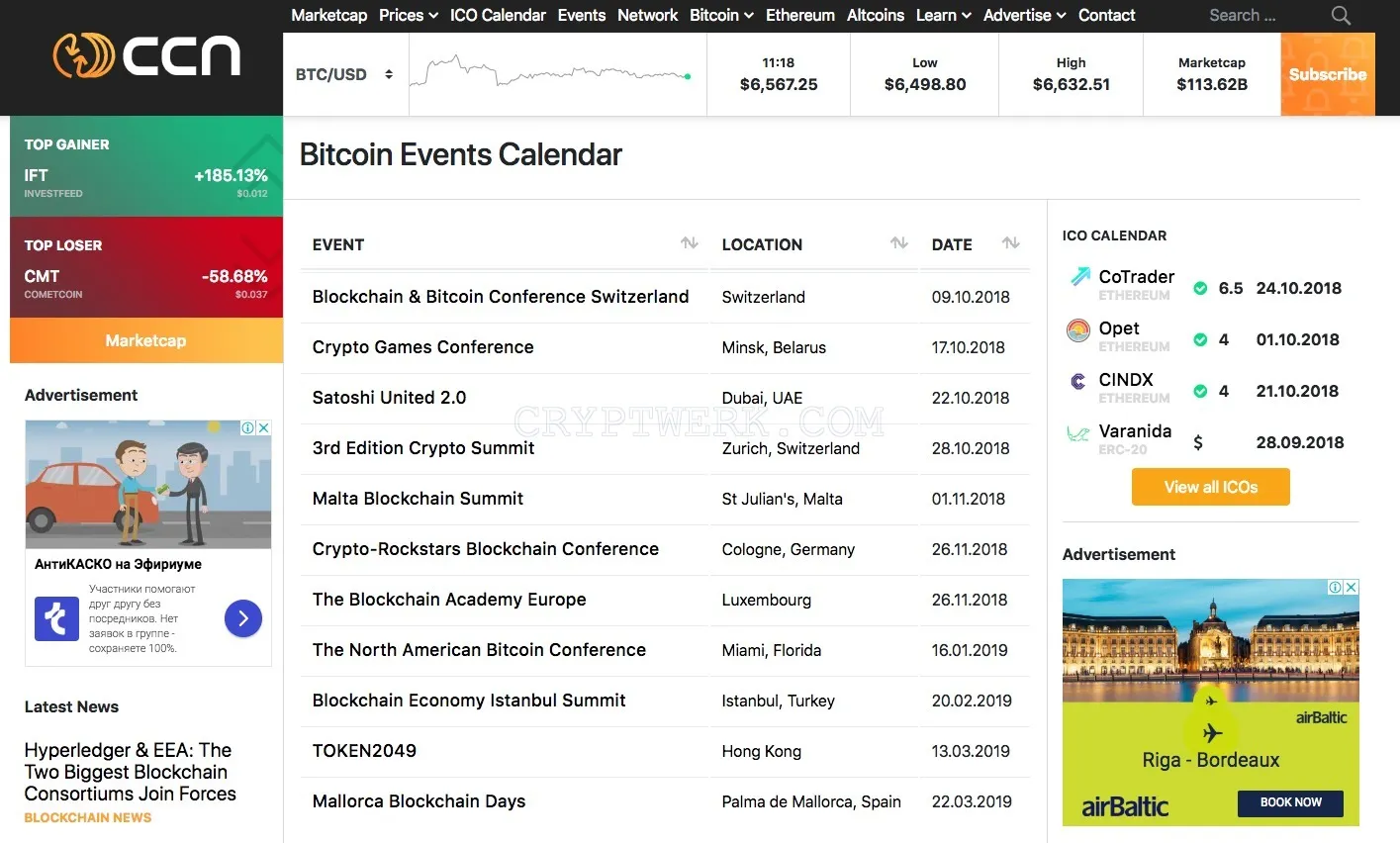The width and height of the screenshot is (1400, 843).
Task: Expand the Learn menu
Action: tap(943, 15)
